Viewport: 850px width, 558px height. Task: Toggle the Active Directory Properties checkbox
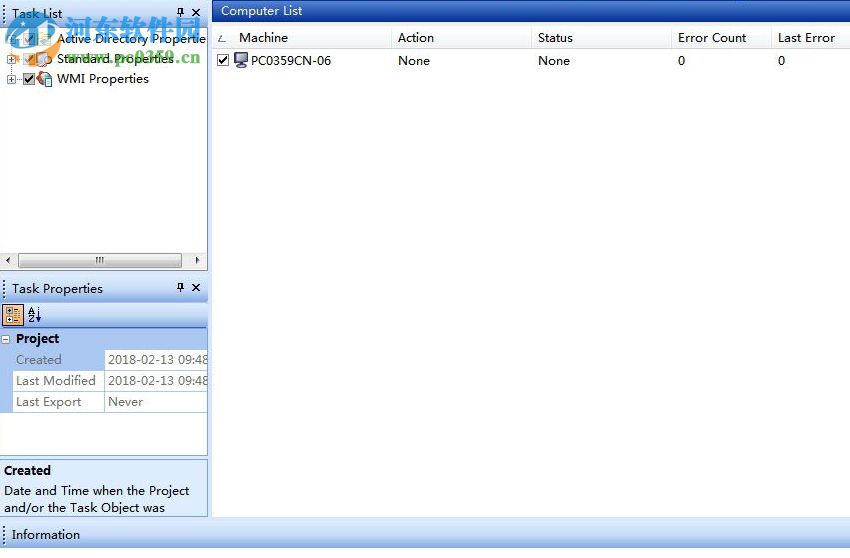coord(29,39)
